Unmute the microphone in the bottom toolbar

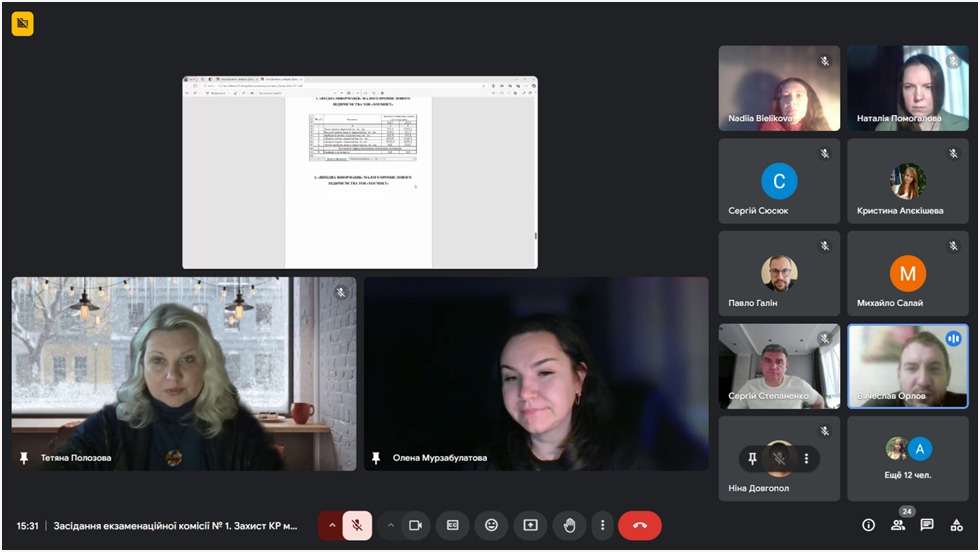[x=357, y=525]
